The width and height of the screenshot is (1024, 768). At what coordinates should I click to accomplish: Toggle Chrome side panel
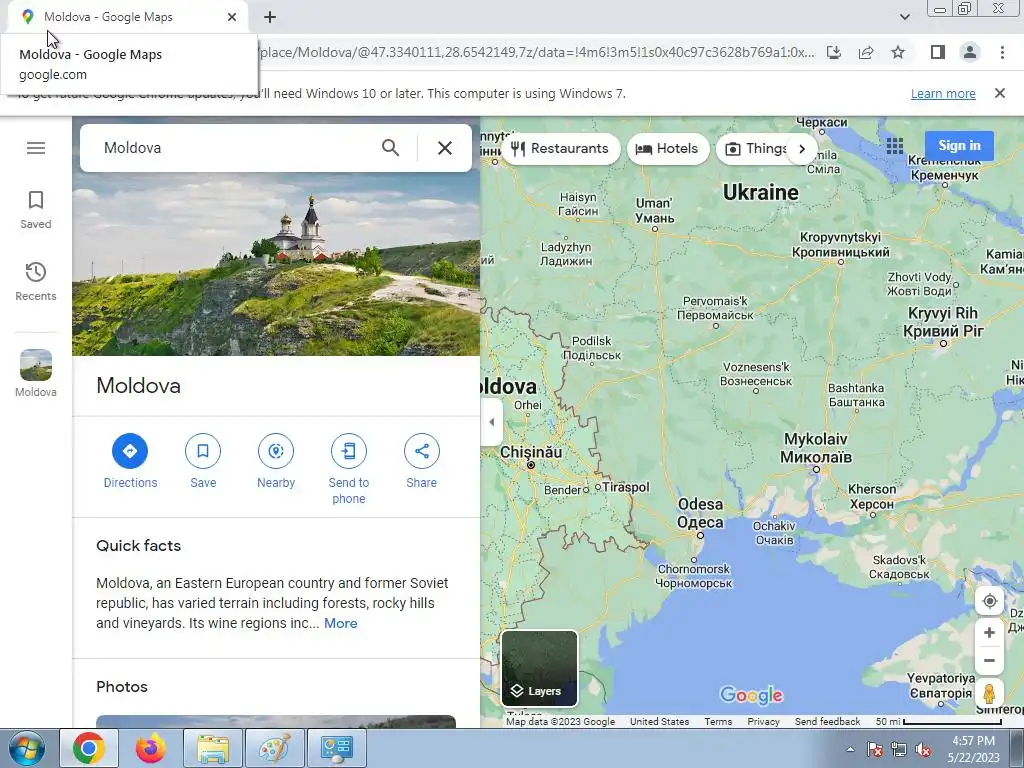[x=938, y=52]
